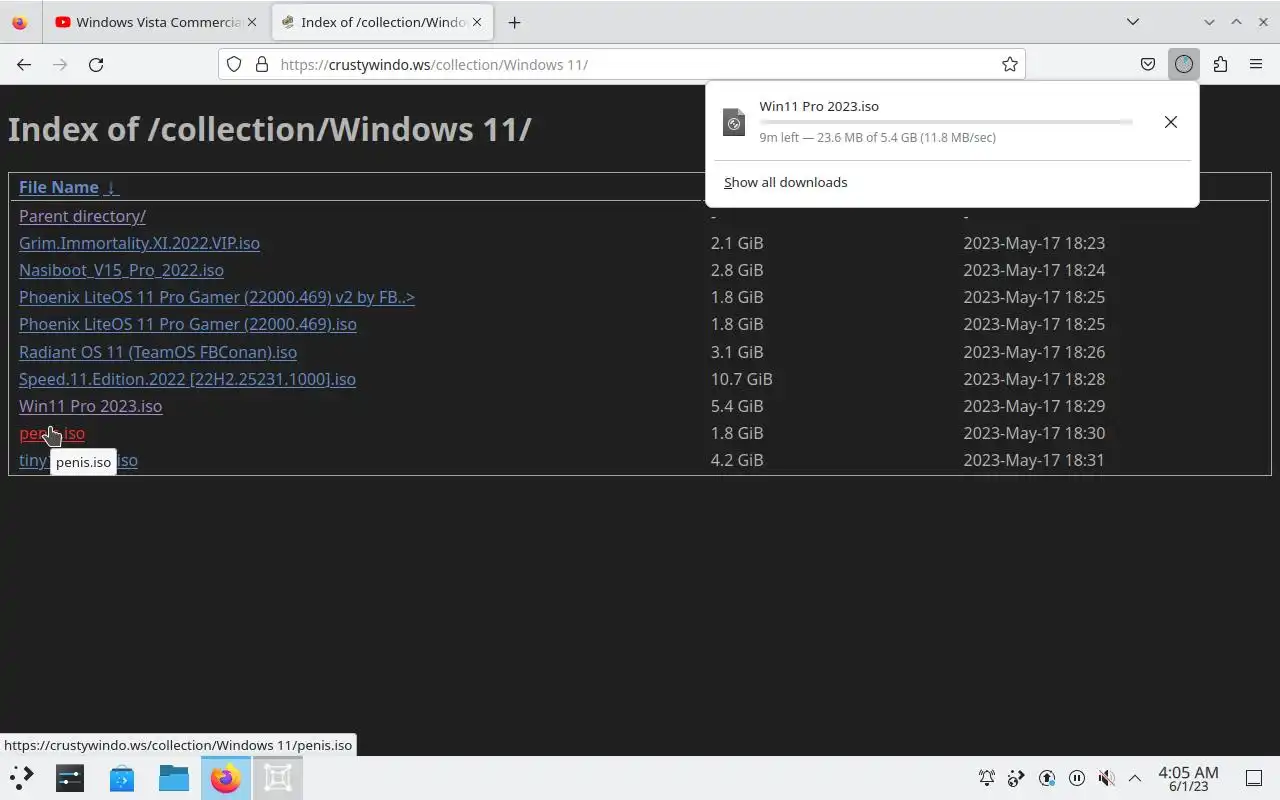The height and width of the screenshot is (800, 1280).
Task: Open the system settings taskbar icon
Action: point(70,777)
